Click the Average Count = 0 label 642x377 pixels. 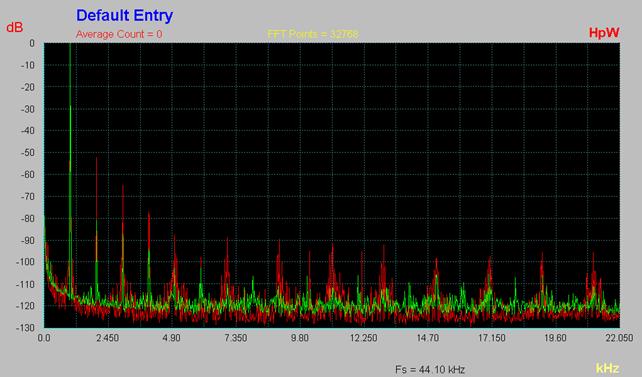point(119,34)
